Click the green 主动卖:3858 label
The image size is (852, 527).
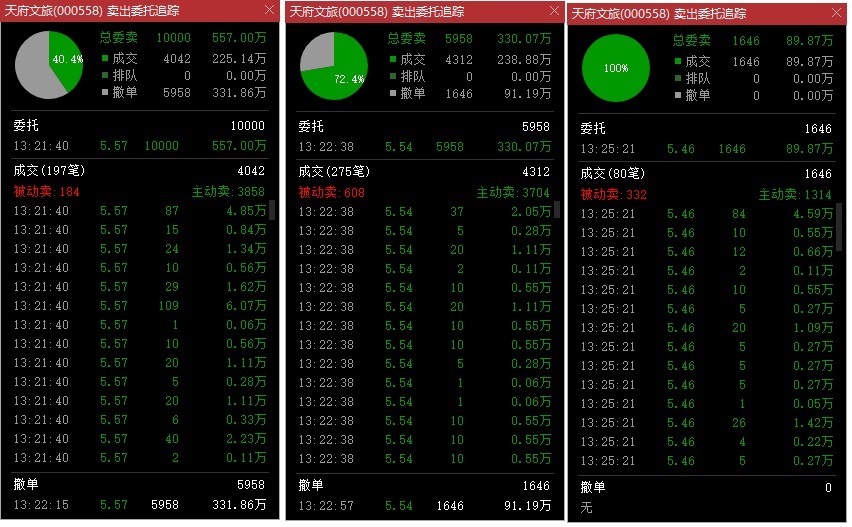(228, 191)
